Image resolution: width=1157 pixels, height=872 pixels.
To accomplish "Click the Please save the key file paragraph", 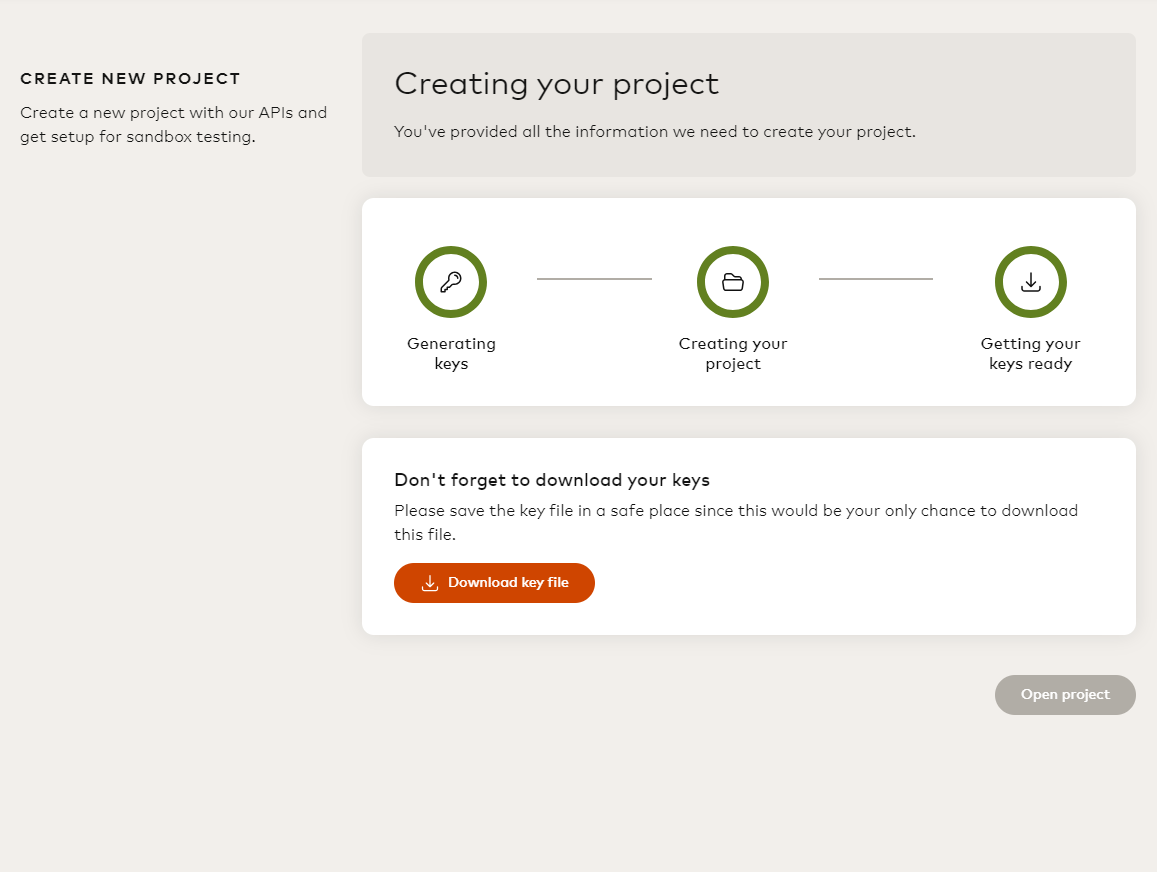I will [x=735, y=522].
